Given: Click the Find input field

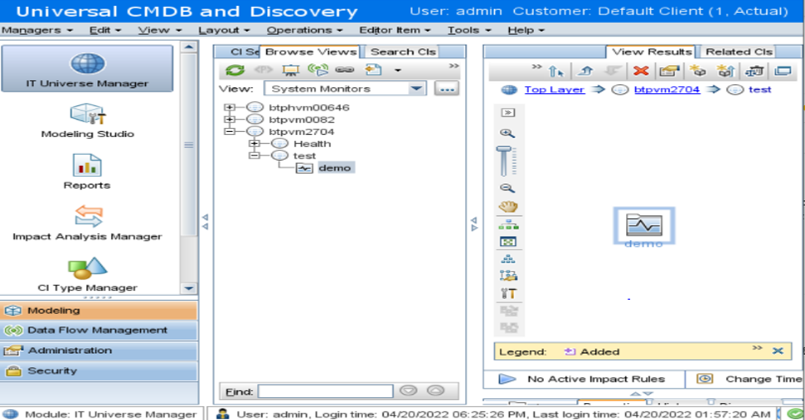Looking at the screenshot, I should [325, 391].
